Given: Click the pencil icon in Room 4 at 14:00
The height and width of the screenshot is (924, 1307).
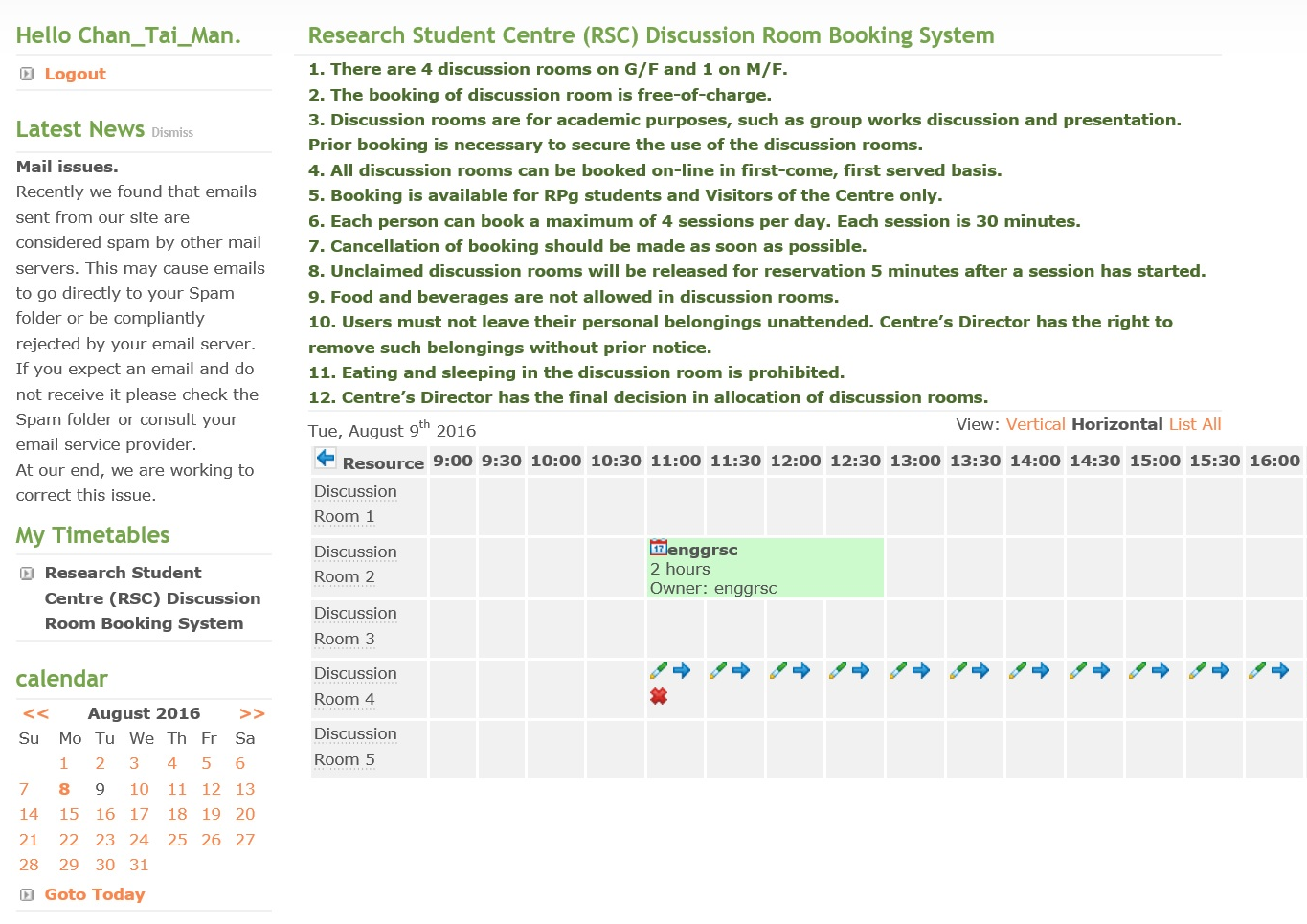Looking at the screenshot, I should tap(1018, 670).
